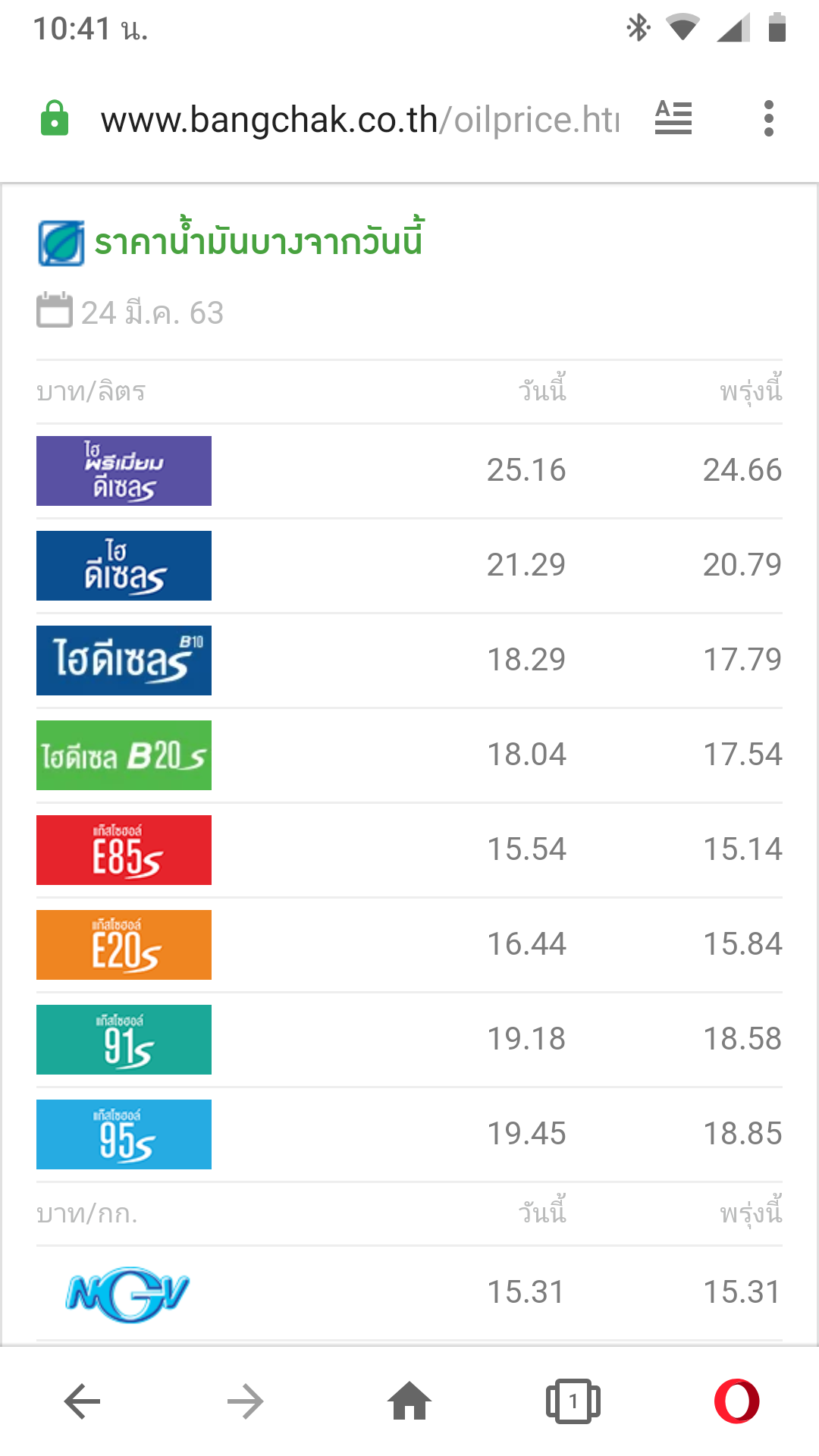819x1456 pixels.
Task: Go back with the left arrow
Action: pos(82,1401)
